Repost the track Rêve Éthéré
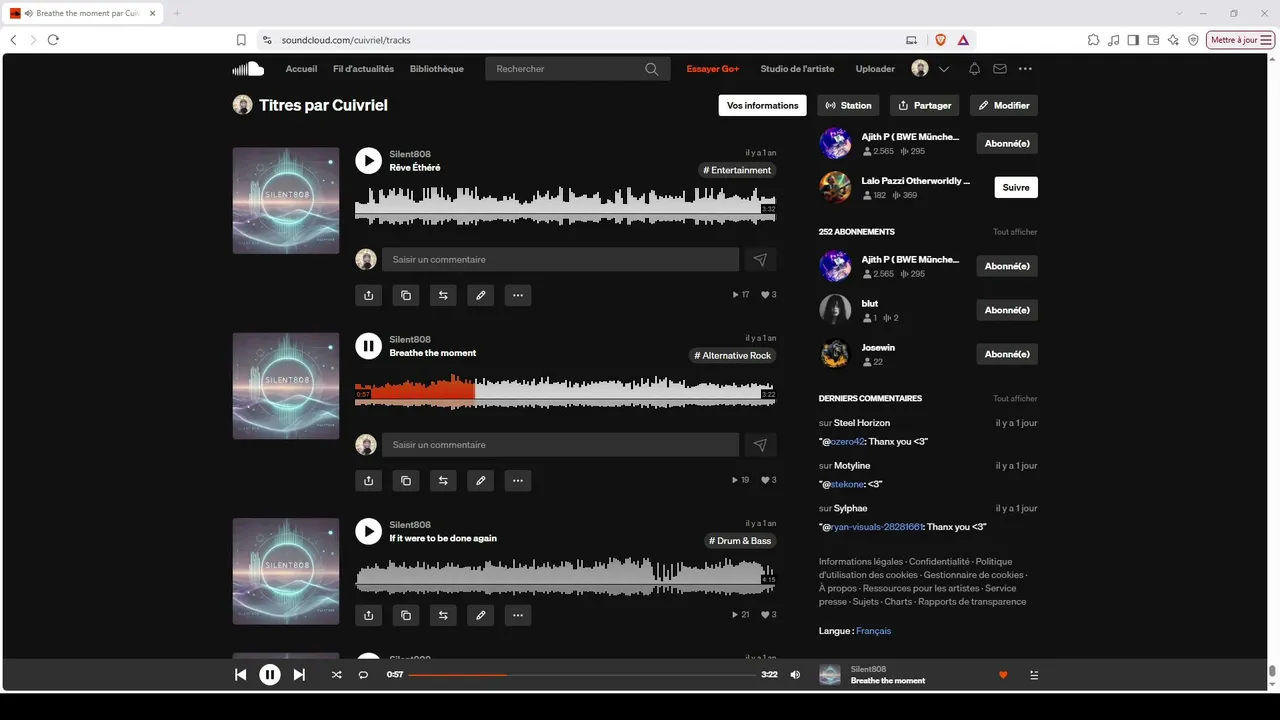1280x720 pixels. pyautogui.click(x=443, y=295)
